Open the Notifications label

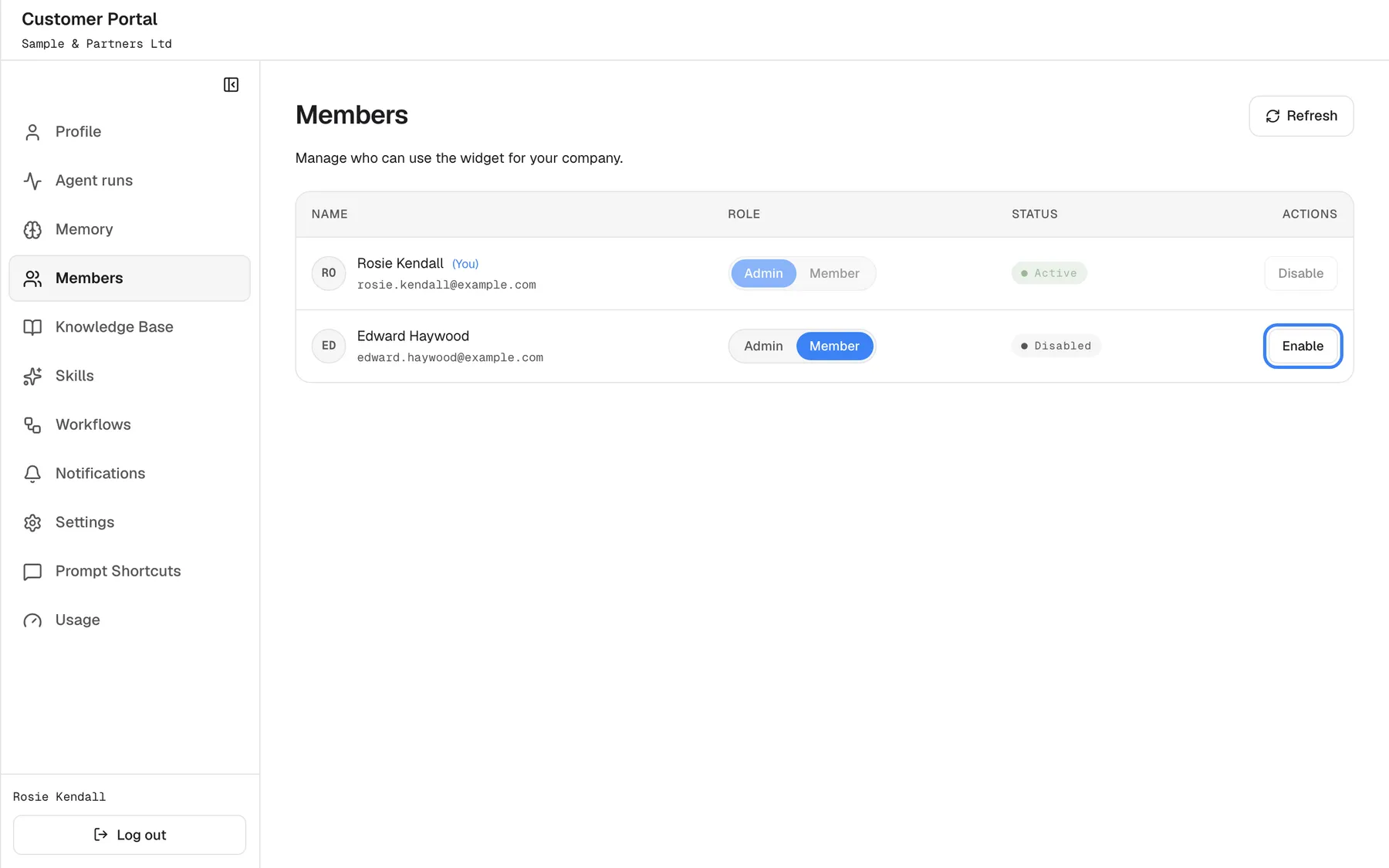(100, 473)
